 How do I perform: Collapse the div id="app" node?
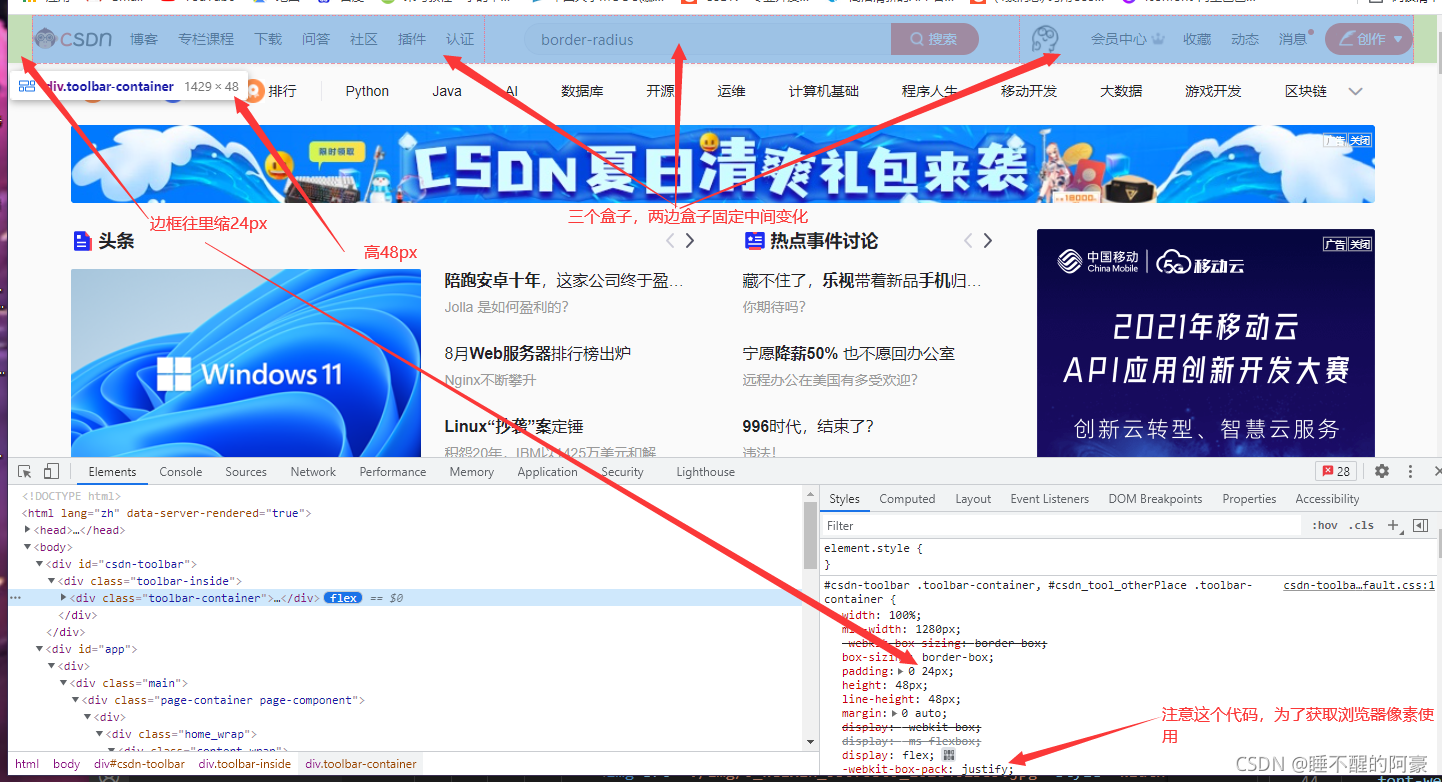click(40, 649)
